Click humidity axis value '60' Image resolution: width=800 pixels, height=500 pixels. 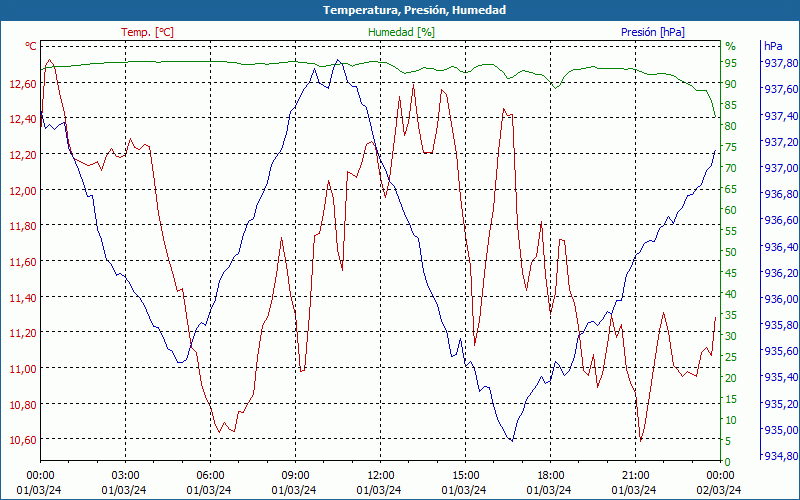coord(731,210)
